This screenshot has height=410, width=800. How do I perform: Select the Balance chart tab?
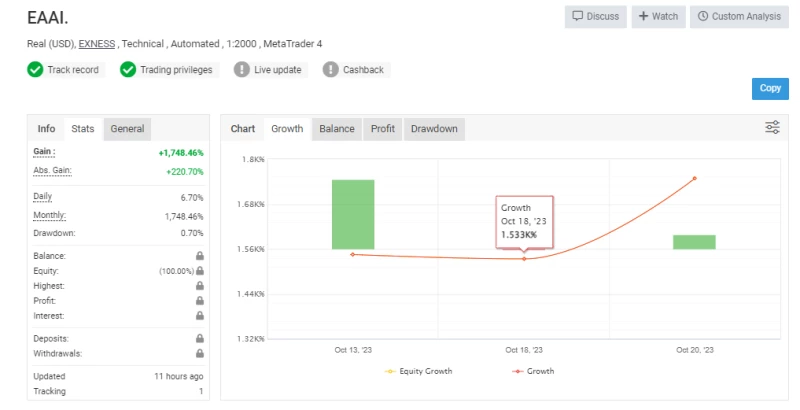coord(337,129)
